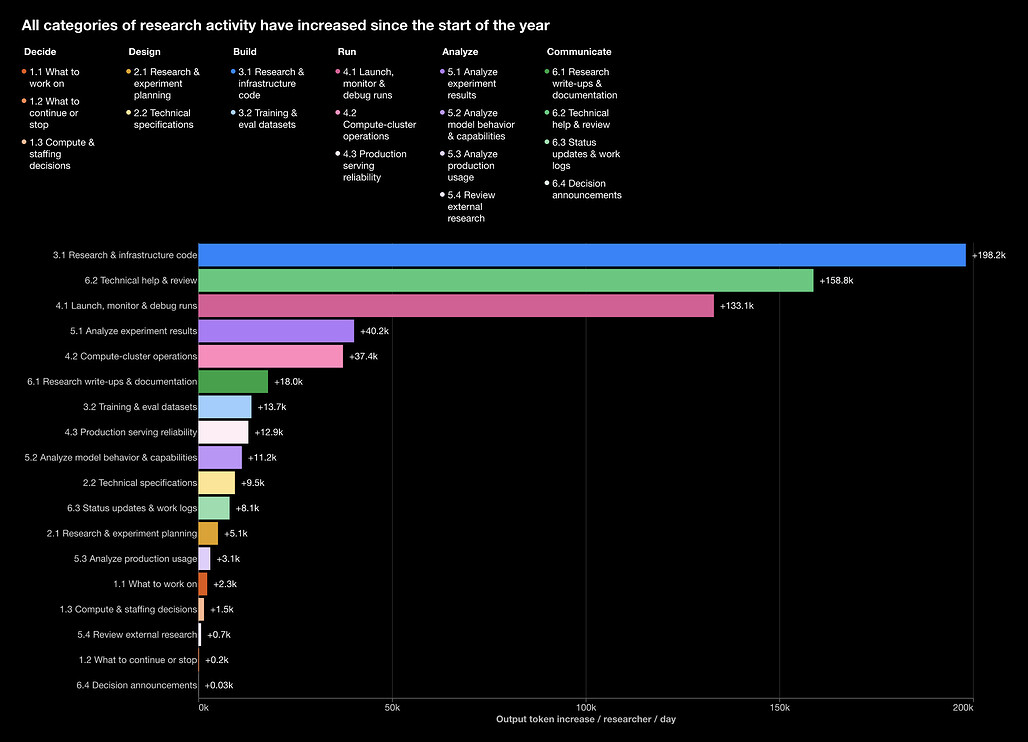Viewport: 1028px width, 742px height.
Task: Click the +8.1k value label
Action: 247,508
